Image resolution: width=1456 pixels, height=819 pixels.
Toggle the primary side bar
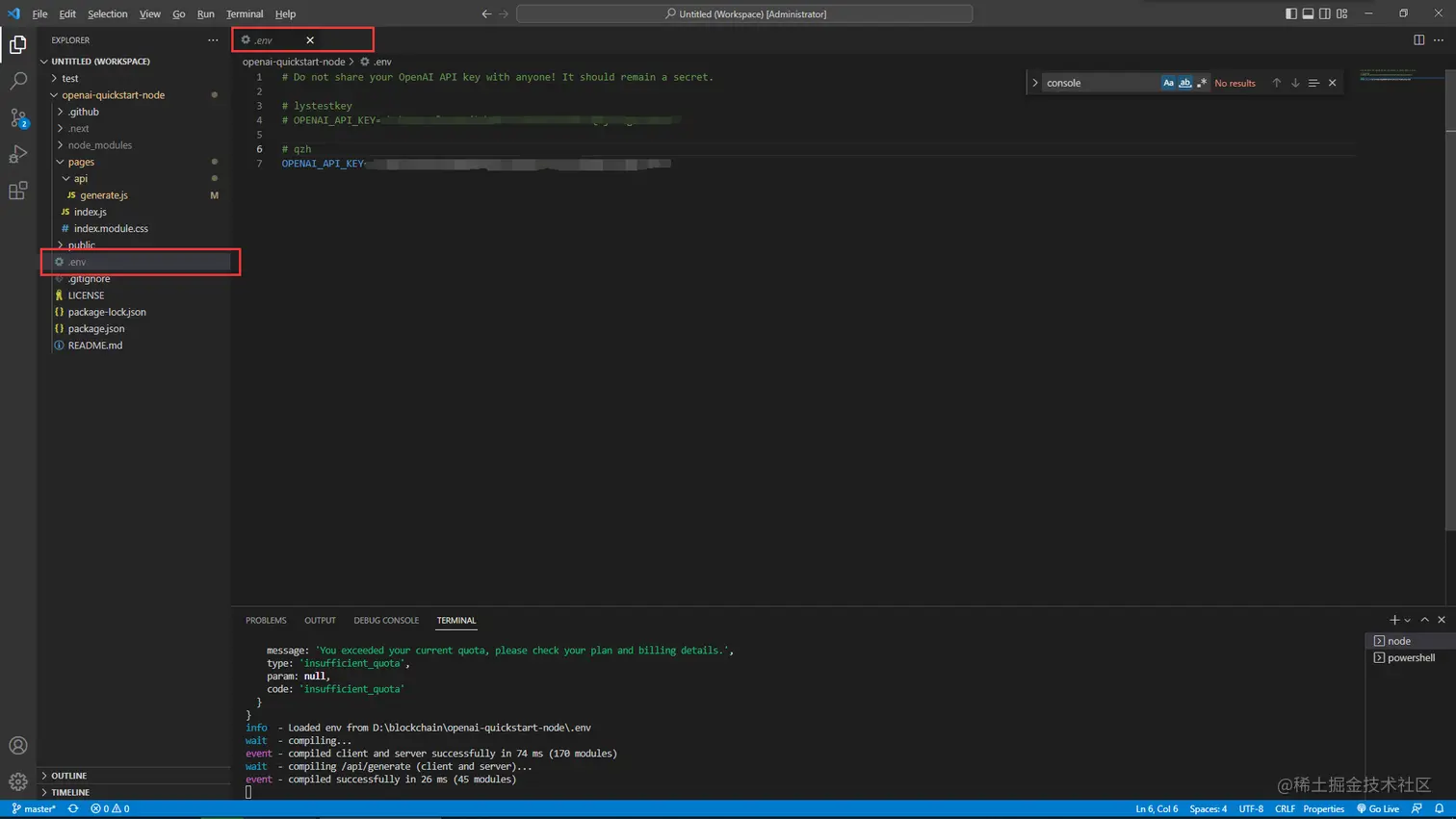[x=1291, y=13]
